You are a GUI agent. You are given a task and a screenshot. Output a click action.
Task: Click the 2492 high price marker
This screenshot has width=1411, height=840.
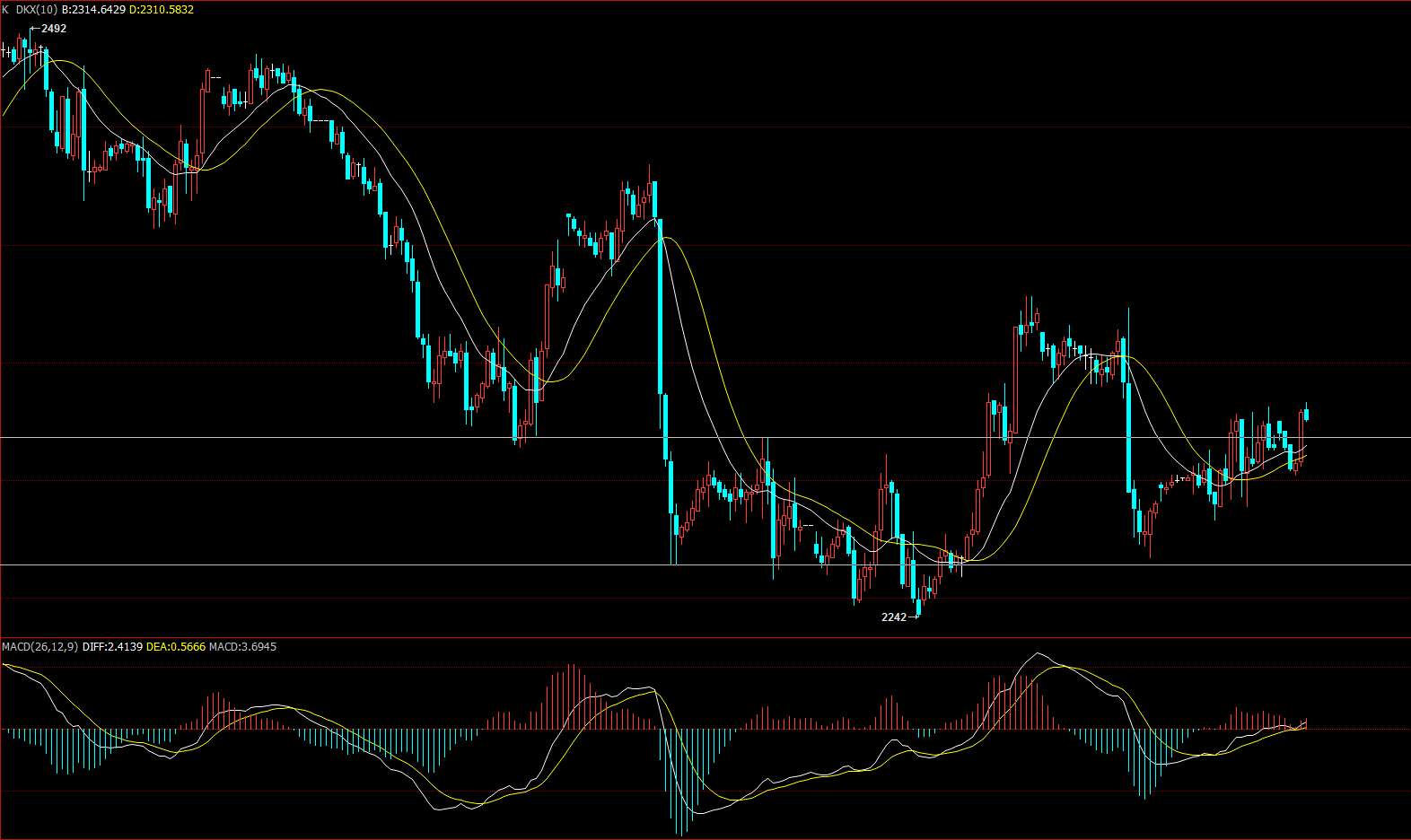click(x=48, y=29)
